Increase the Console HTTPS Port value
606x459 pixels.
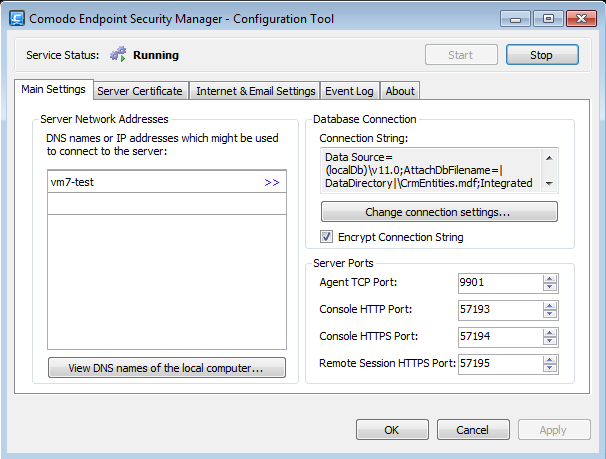point(550,333)
